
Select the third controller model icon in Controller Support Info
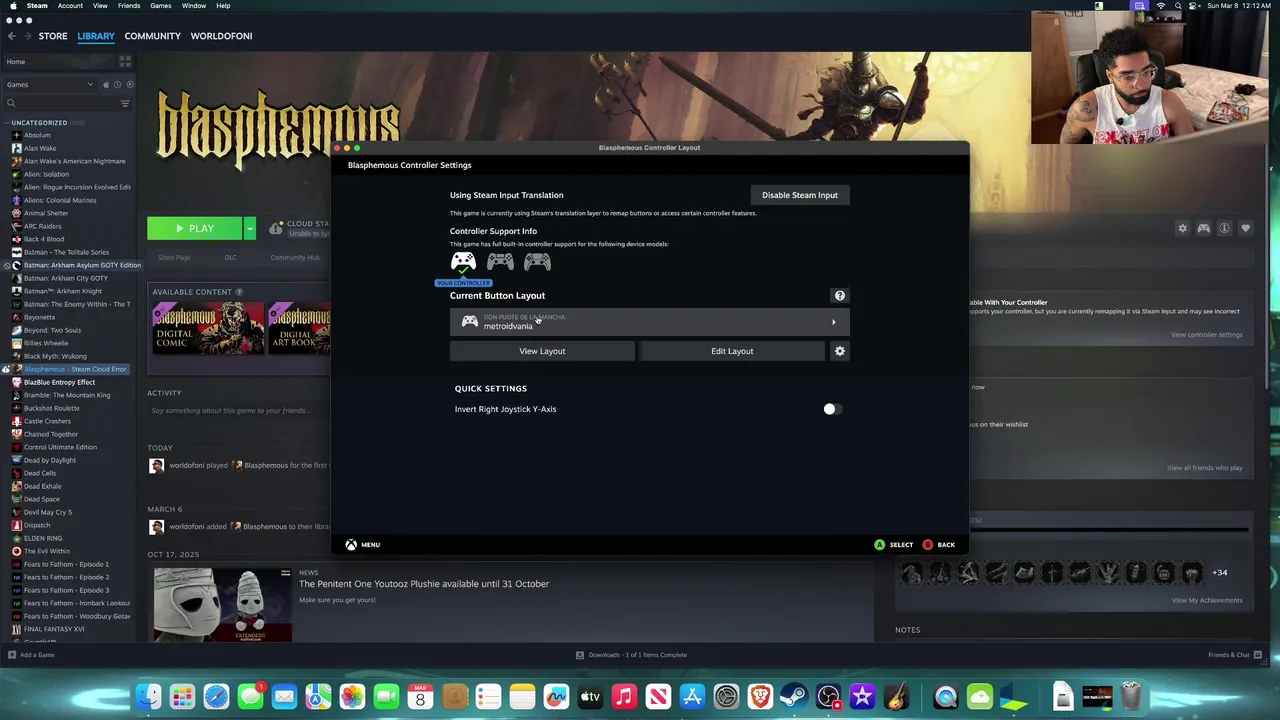coord(537,262)
